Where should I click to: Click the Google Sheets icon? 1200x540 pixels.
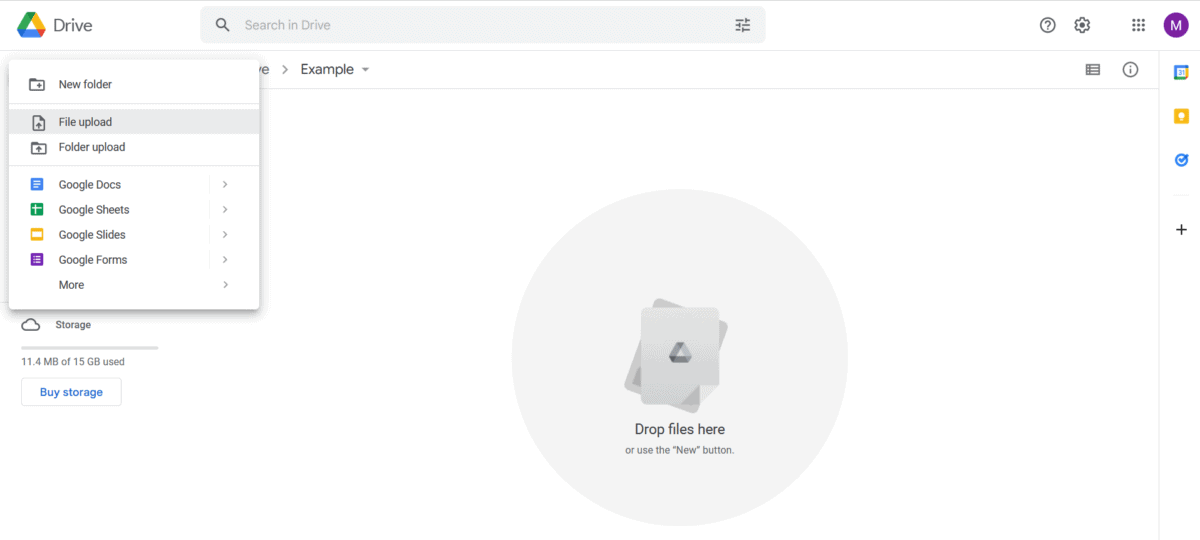pos(37,209)
